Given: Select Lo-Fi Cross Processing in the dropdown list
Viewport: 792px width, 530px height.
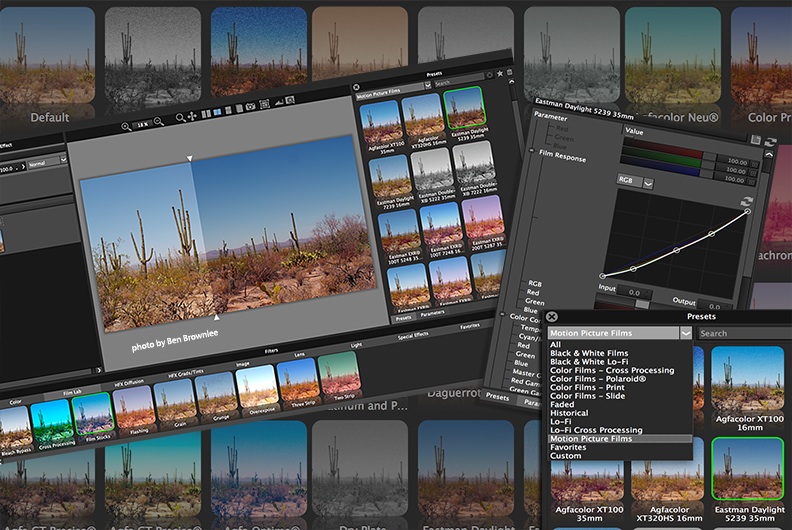Looking at the screenshot, I should 596,430.
